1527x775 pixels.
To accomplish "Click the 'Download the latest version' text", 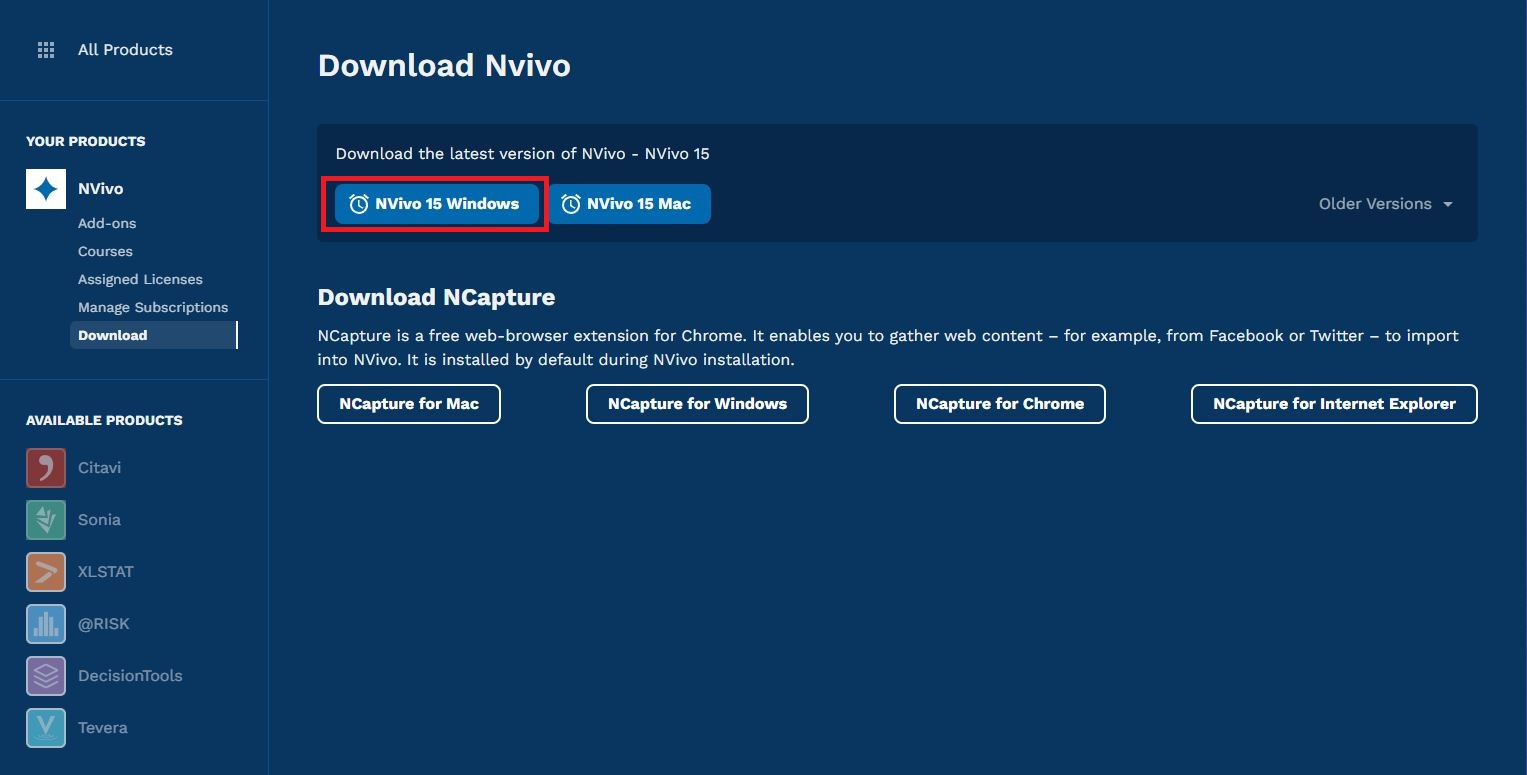I will point(523,154).
